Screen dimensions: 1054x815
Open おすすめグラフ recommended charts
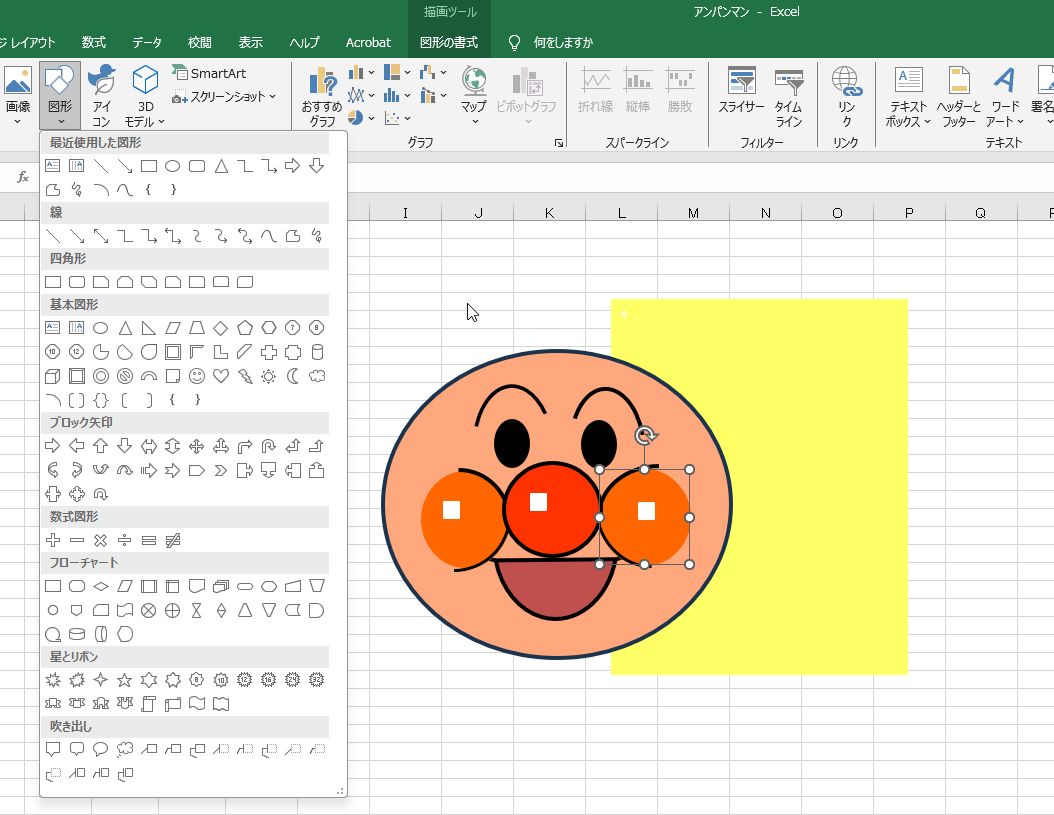(322, 97)
